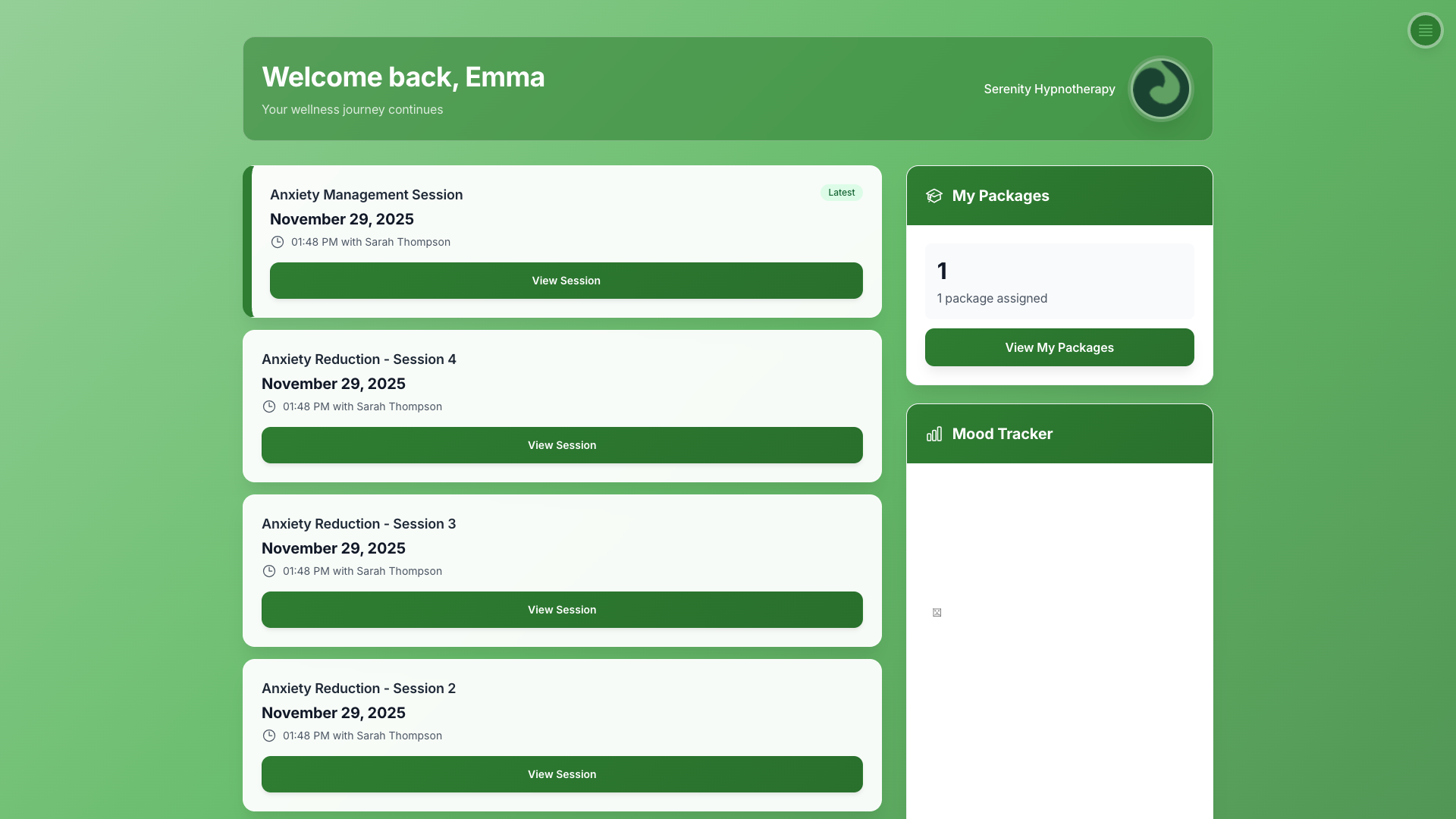1456x819 pixels.
Task: View Anxiety Reduction Session 4
Action: [x=562, y=445]
